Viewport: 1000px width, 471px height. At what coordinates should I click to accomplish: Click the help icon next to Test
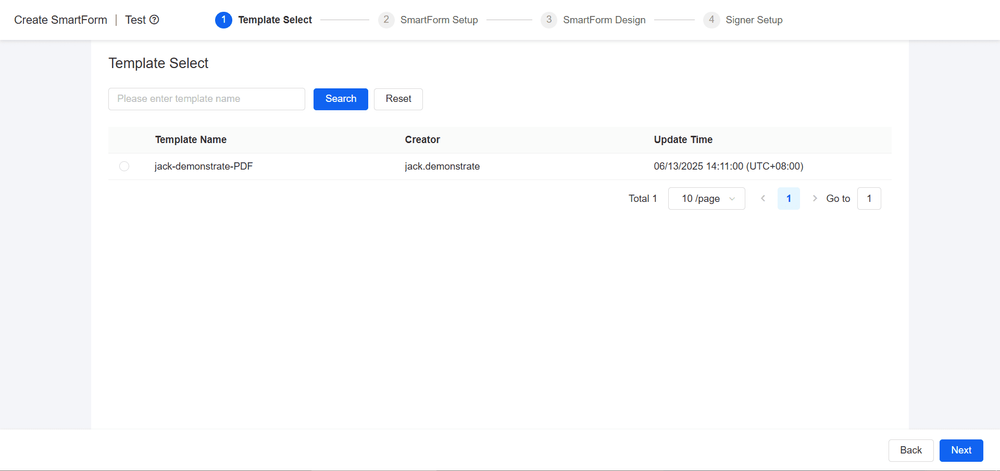(x=154, y=20)
